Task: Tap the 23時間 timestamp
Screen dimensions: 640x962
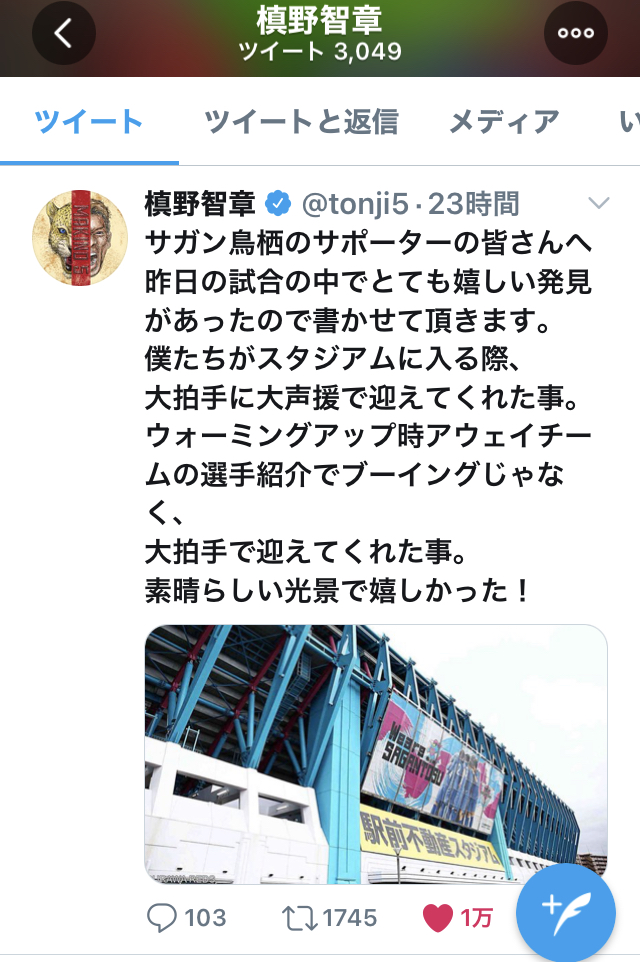Action: (474, 204)
